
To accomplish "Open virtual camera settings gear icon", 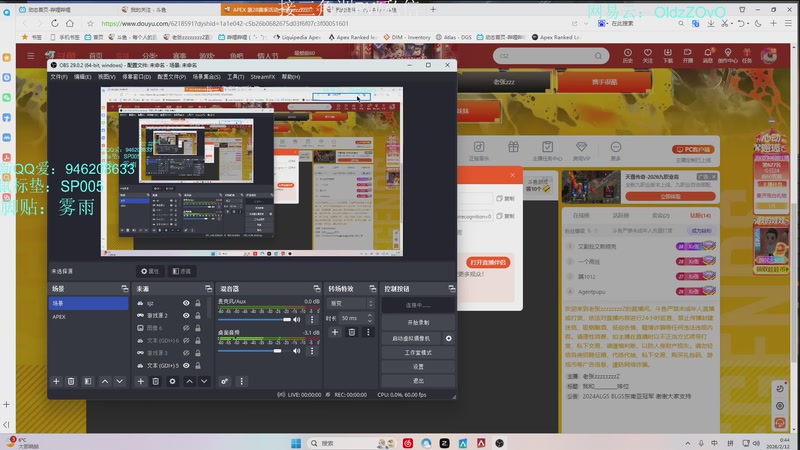I will (448, 338).
